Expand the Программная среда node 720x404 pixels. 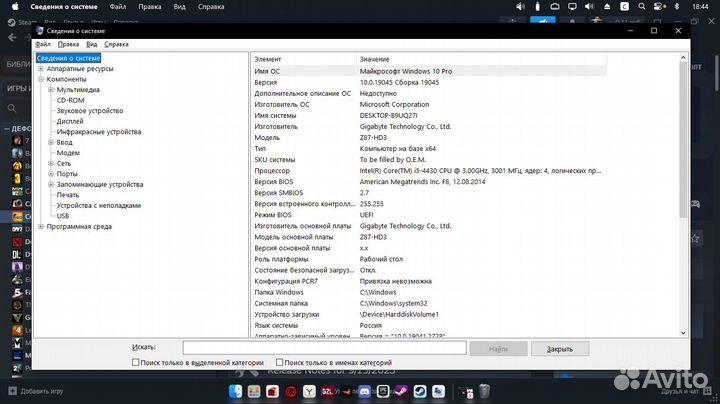[x=41, y=226]
